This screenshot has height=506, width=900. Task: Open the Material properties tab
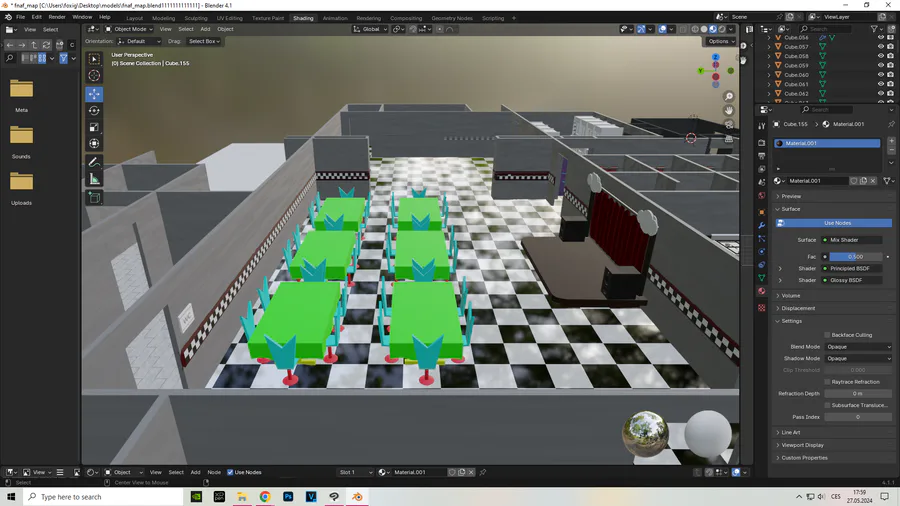(762, 291)
